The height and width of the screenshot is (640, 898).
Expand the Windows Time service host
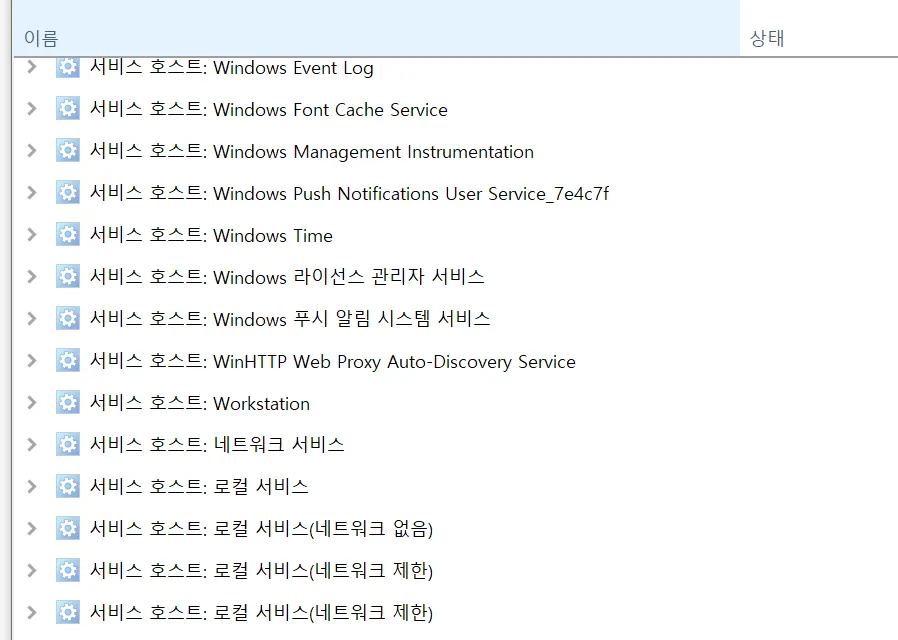click(x=32, y=235)
